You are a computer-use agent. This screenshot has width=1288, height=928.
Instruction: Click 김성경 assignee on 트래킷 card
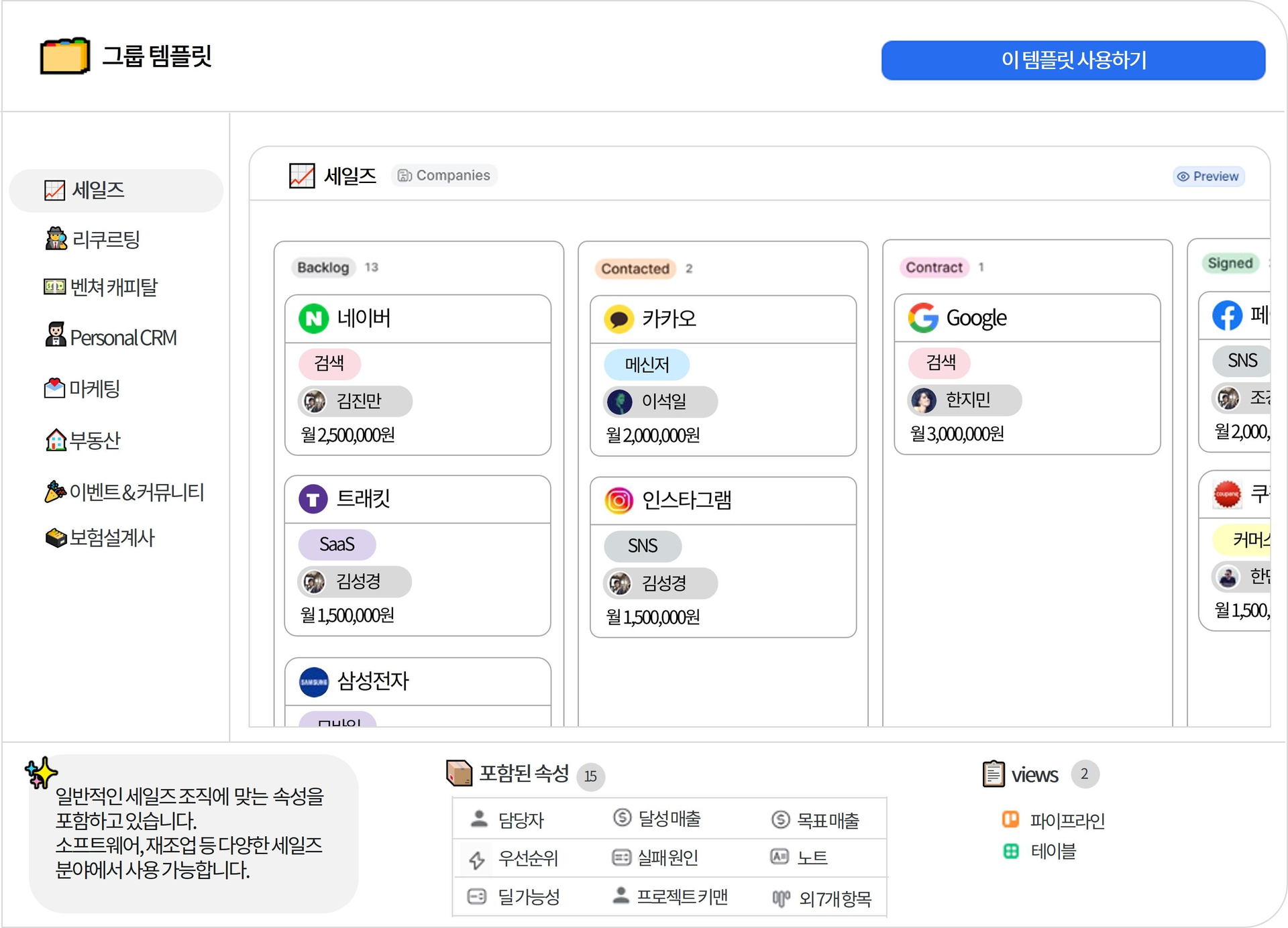coord(354,581)
